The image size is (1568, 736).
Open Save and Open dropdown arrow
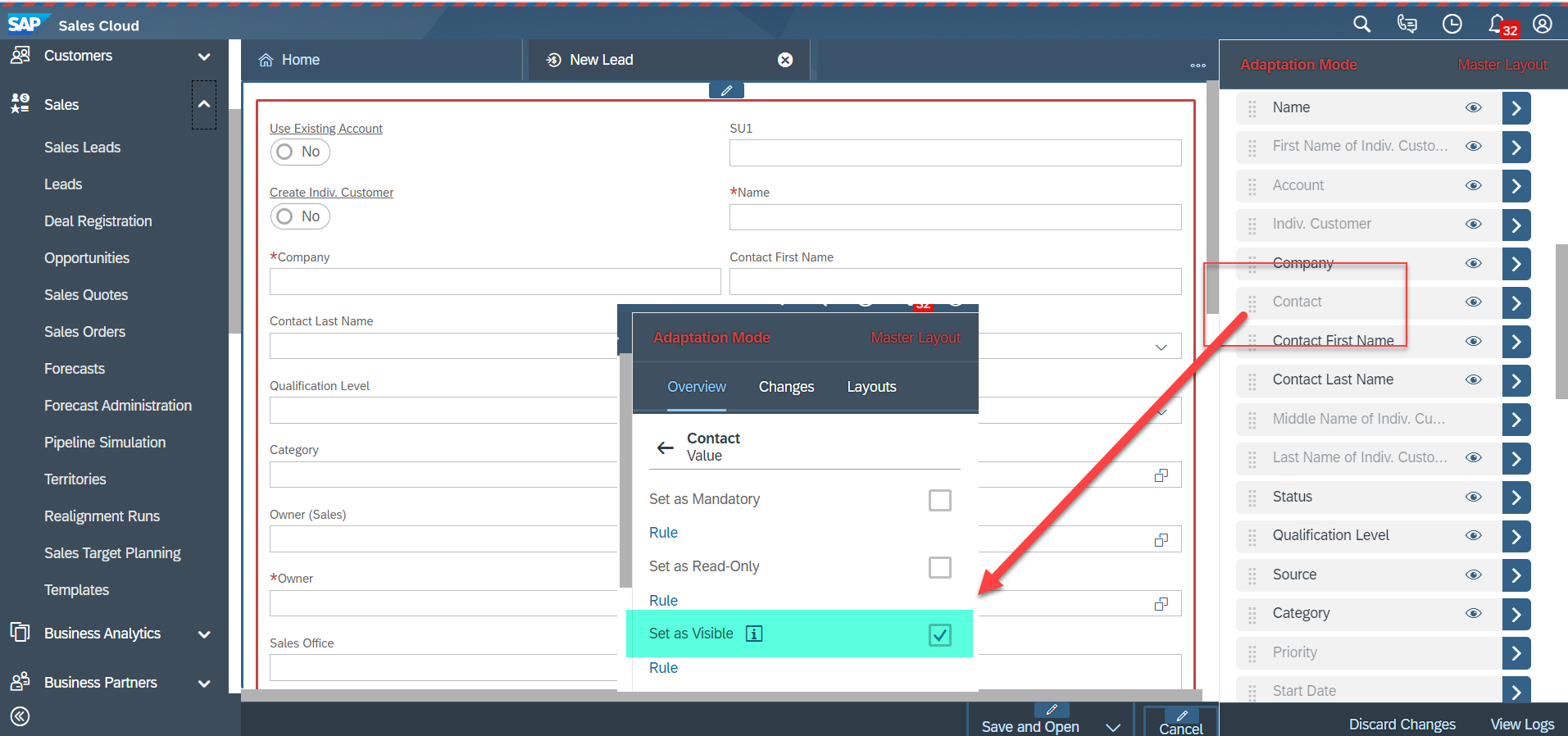tap(1113, 727)
